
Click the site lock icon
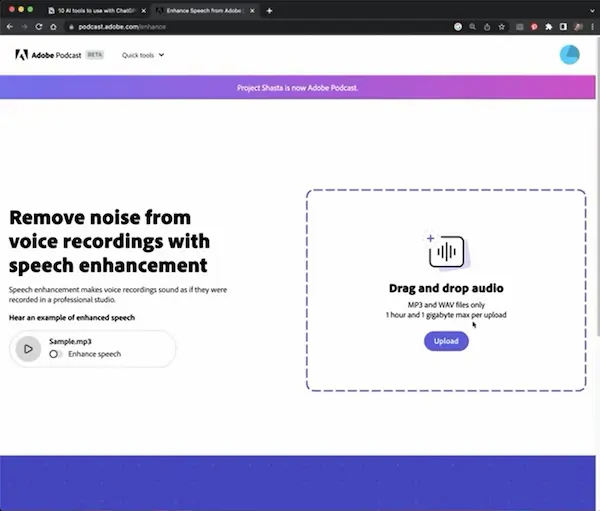(71, 27)
